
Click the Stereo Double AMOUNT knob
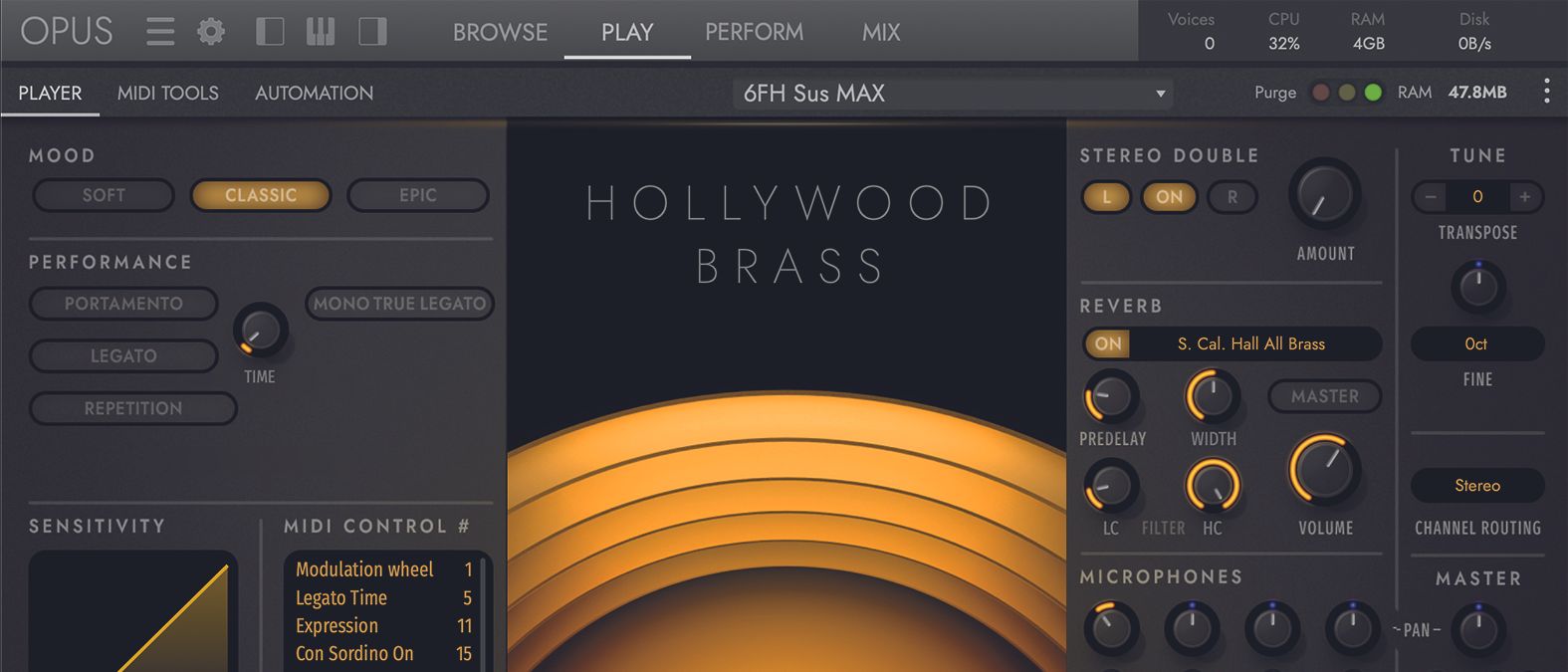[1325, 195]
